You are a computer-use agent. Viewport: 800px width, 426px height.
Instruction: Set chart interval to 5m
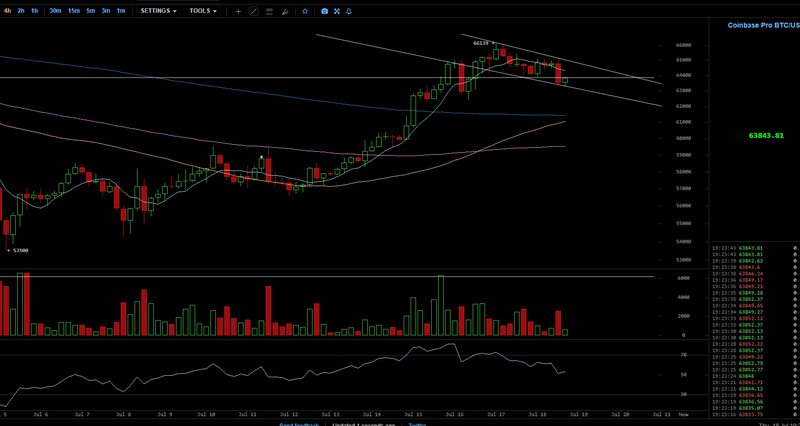pyautogui.click(x=90, y=11)
